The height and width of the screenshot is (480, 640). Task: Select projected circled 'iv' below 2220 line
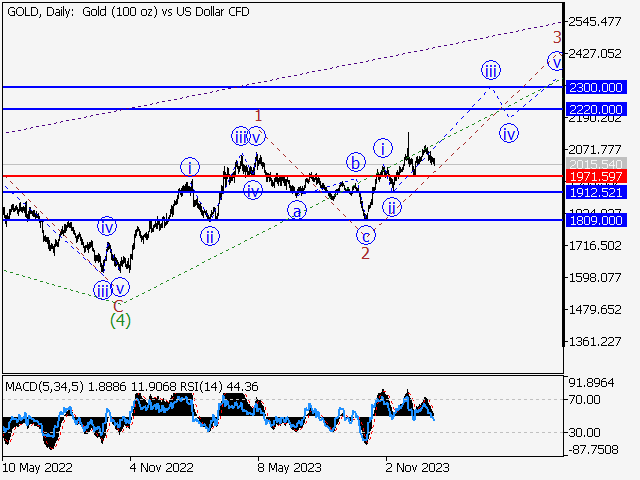point(510,132)
